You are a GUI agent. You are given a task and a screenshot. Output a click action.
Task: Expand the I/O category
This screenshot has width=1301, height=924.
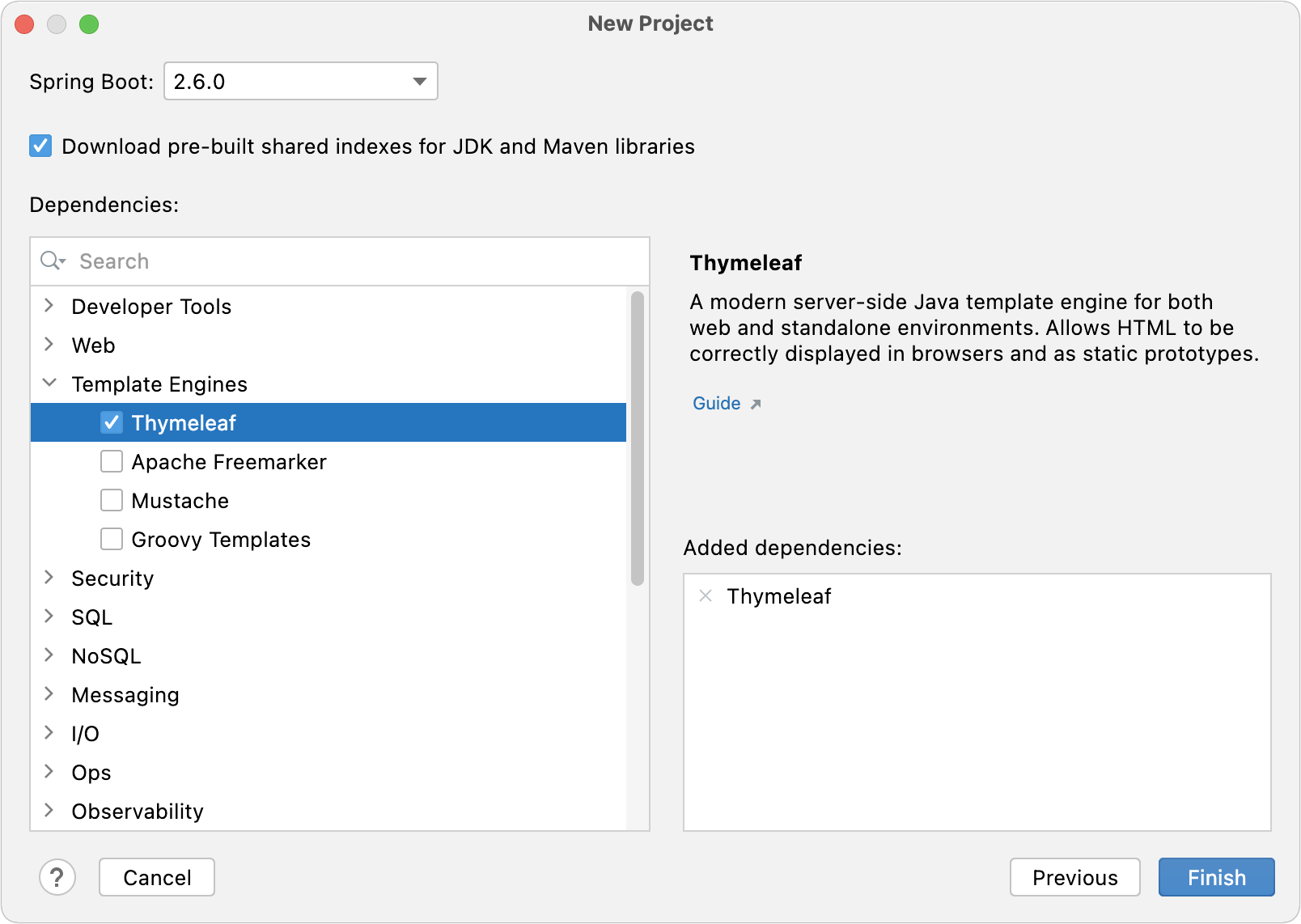point(49,732)
